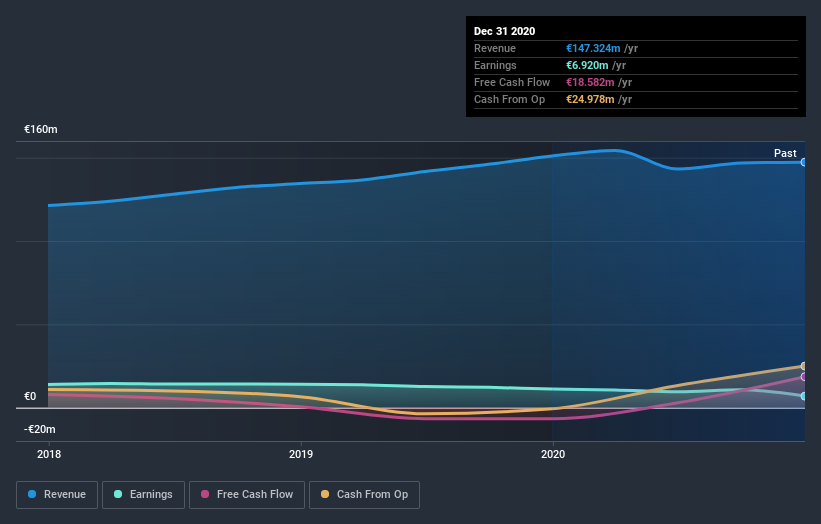Select the Revenue endpoint marker at Dec 2020
This screenshot has width=821, height=524.
[803, 162]
